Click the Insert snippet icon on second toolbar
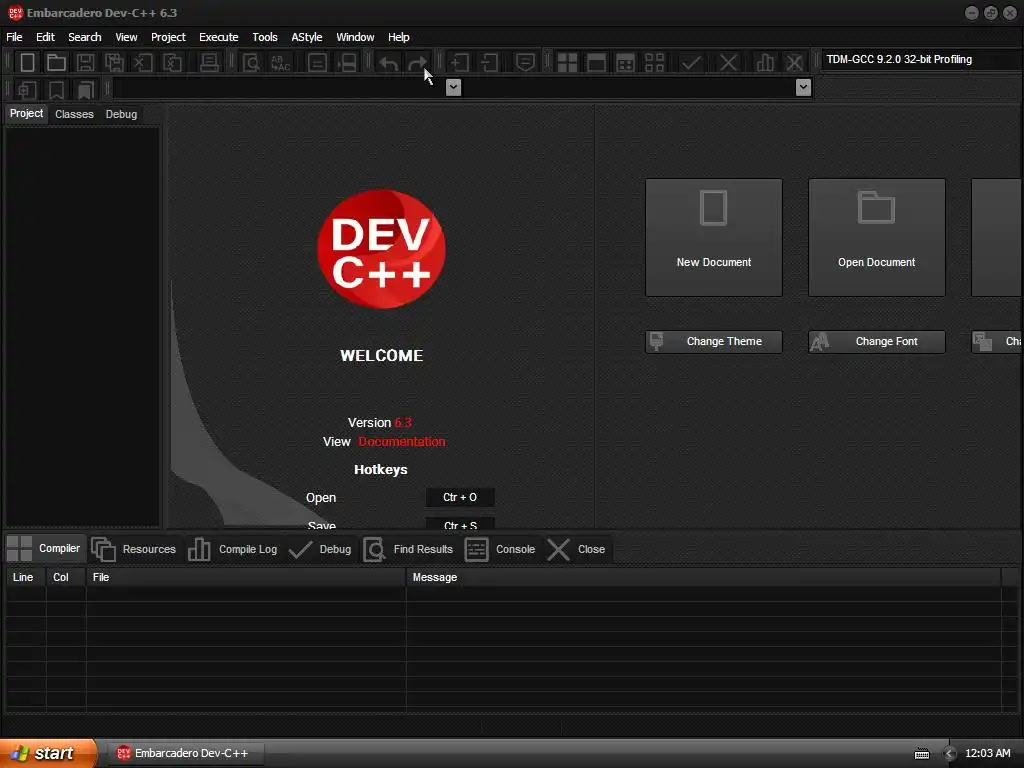 [27, 89]
